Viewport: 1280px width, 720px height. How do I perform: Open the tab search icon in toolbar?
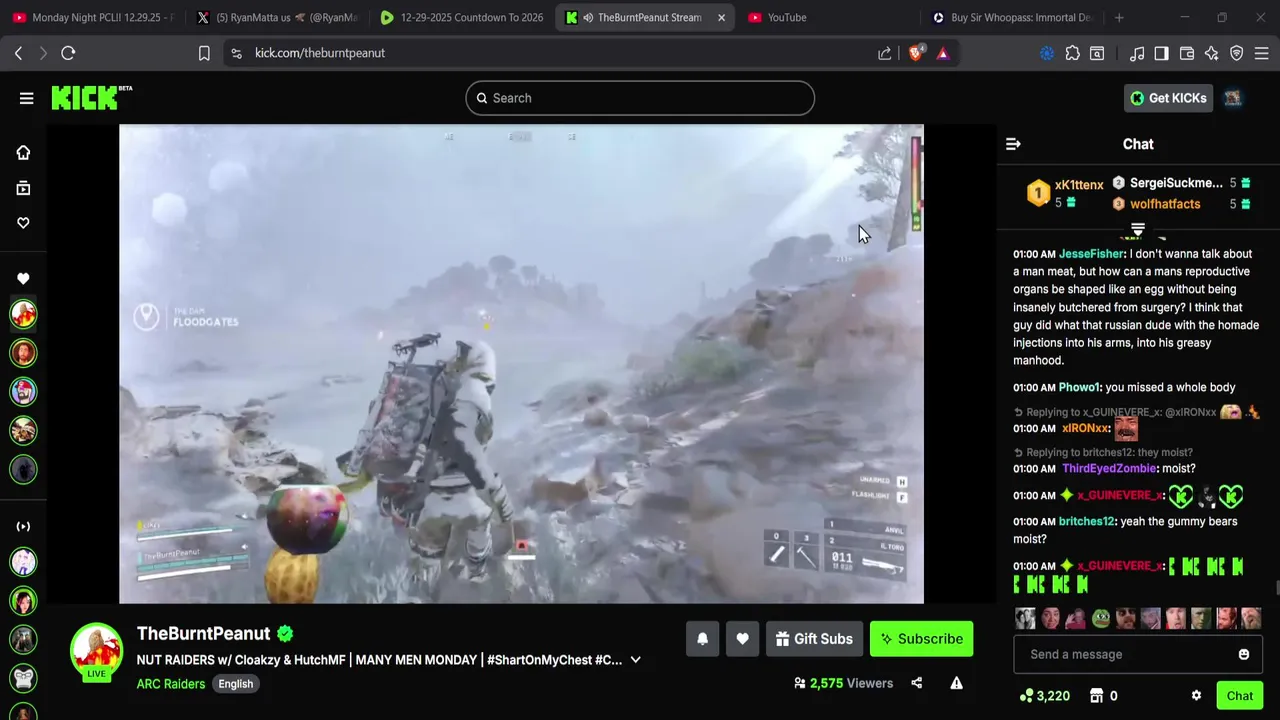pyautogui.click(x=1097, y=53)
